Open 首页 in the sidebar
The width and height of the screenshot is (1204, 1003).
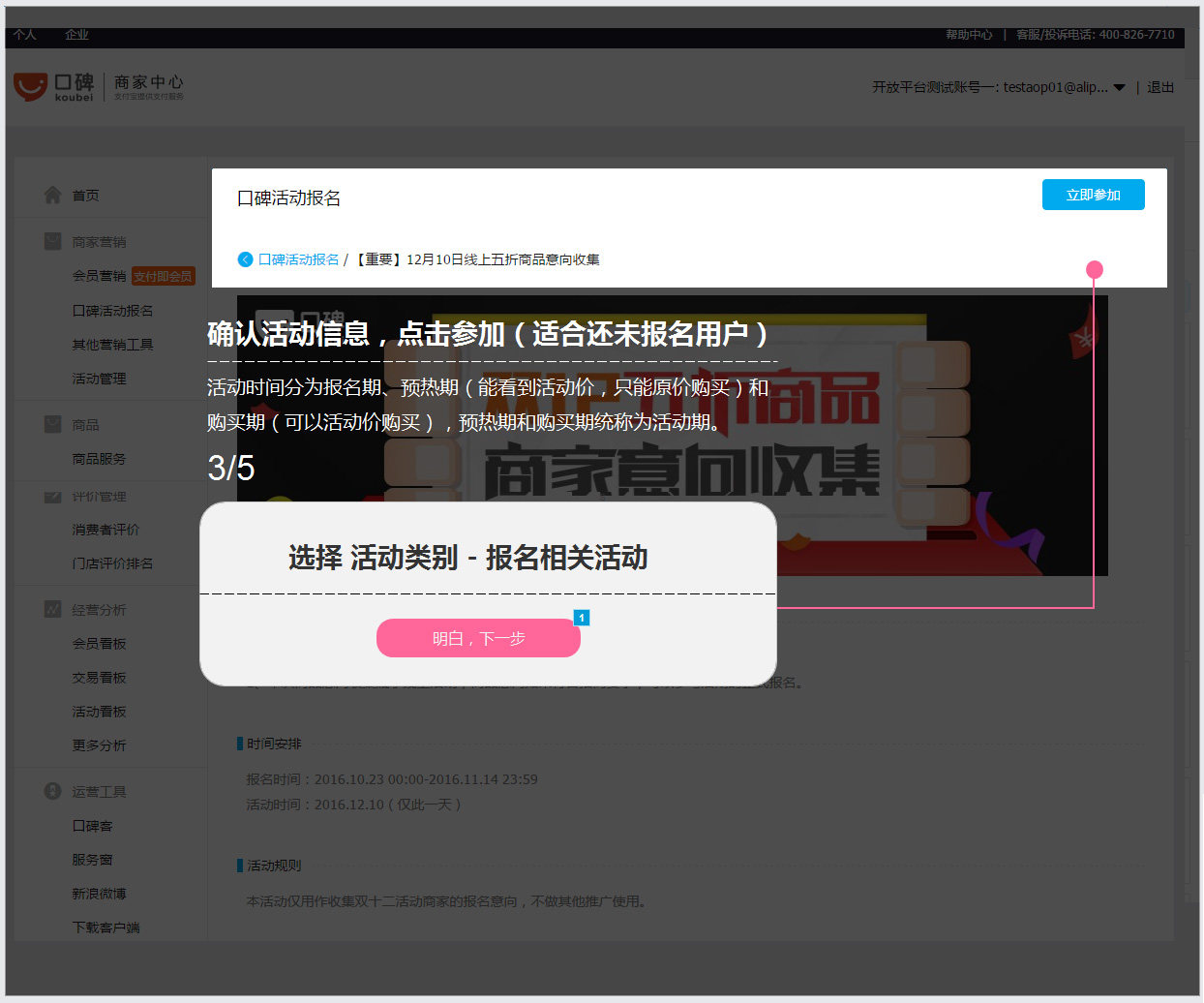(85, 196)
